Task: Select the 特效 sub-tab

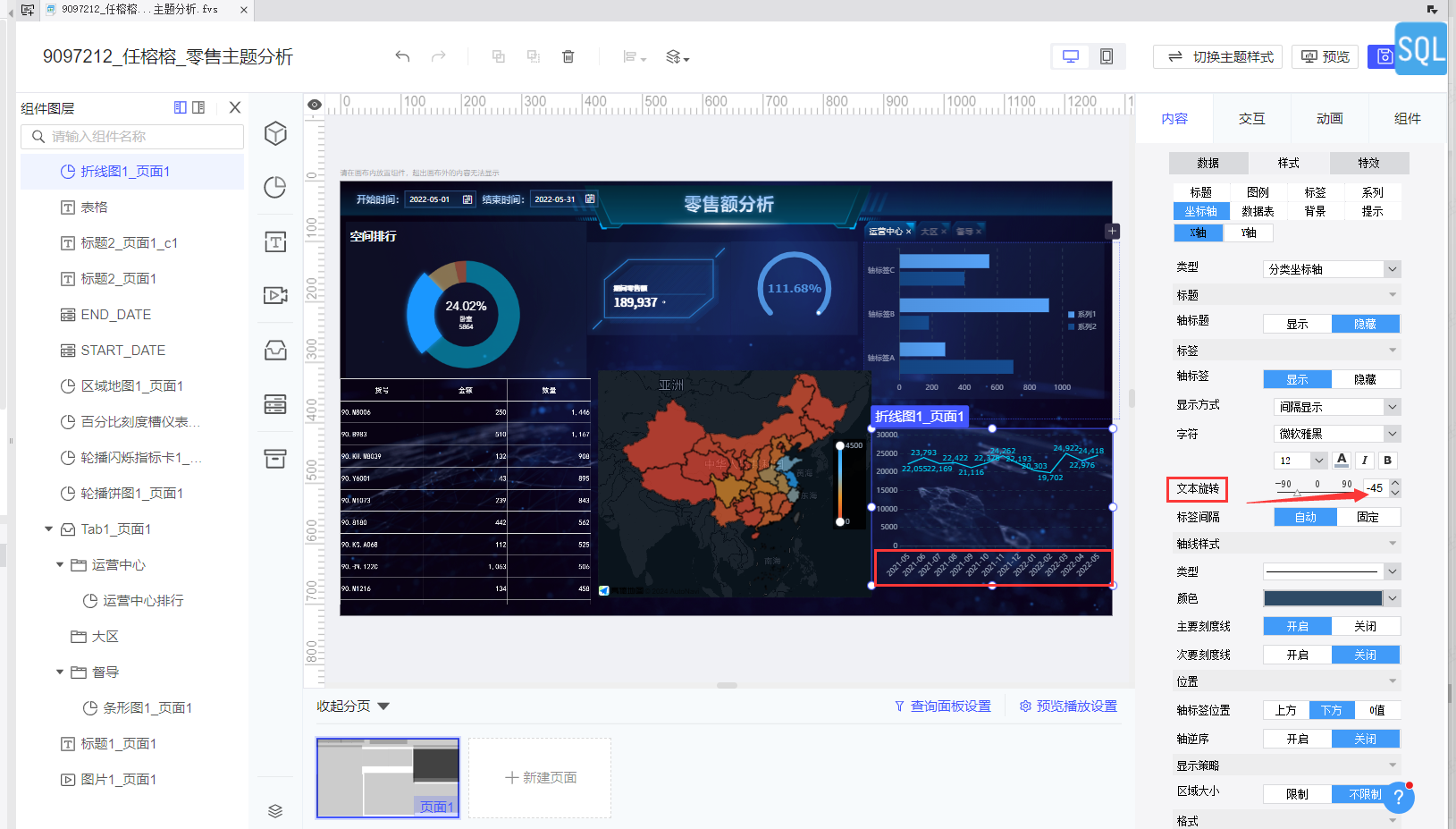Action: [1368, 163]
